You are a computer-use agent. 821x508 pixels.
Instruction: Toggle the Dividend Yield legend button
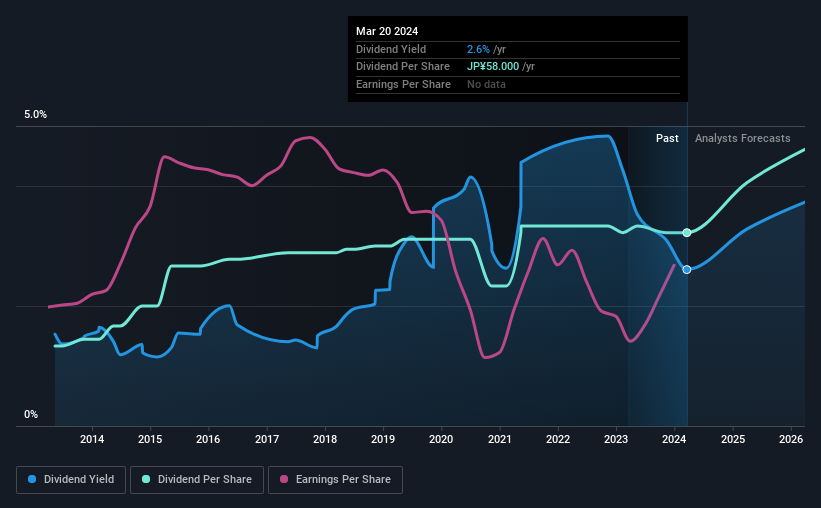pyautogui.click(x=71, y=480)
